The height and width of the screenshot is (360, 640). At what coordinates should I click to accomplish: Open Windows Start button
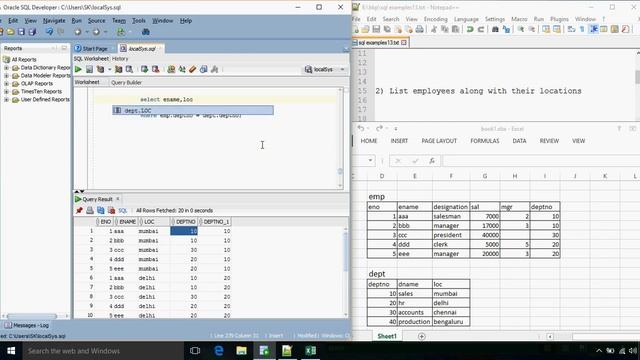tap(11, 351)
